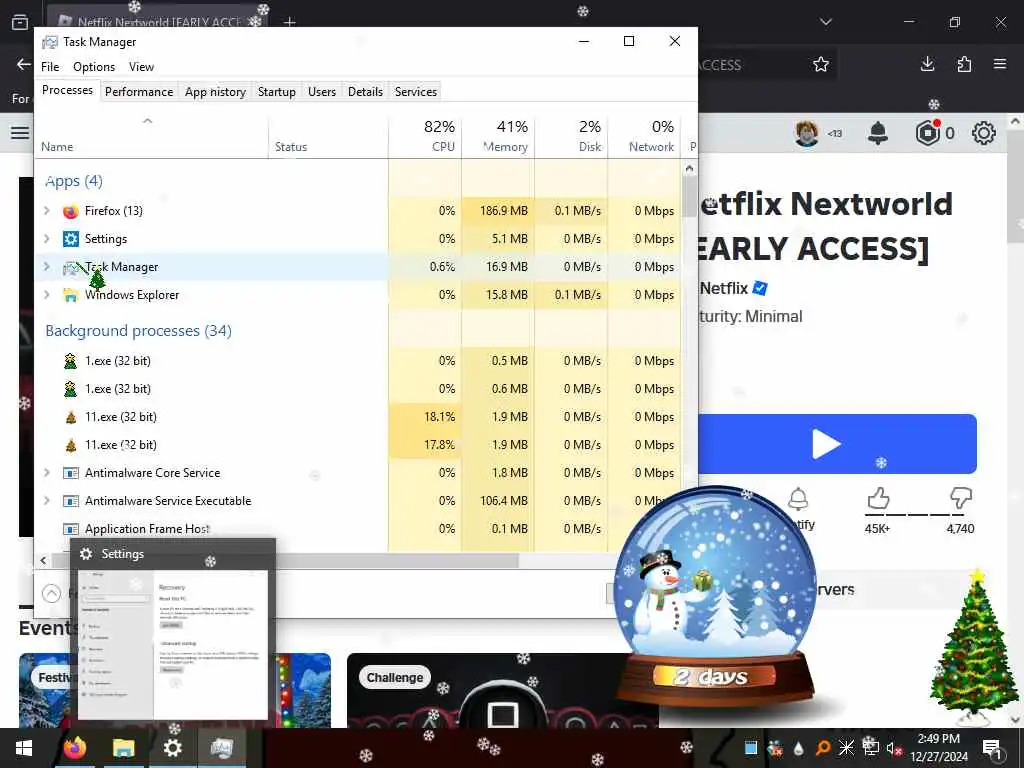Viewport: 1024px width, 768px height.
Task: Expand the Task Manager process row
Action: click(46, 266)
